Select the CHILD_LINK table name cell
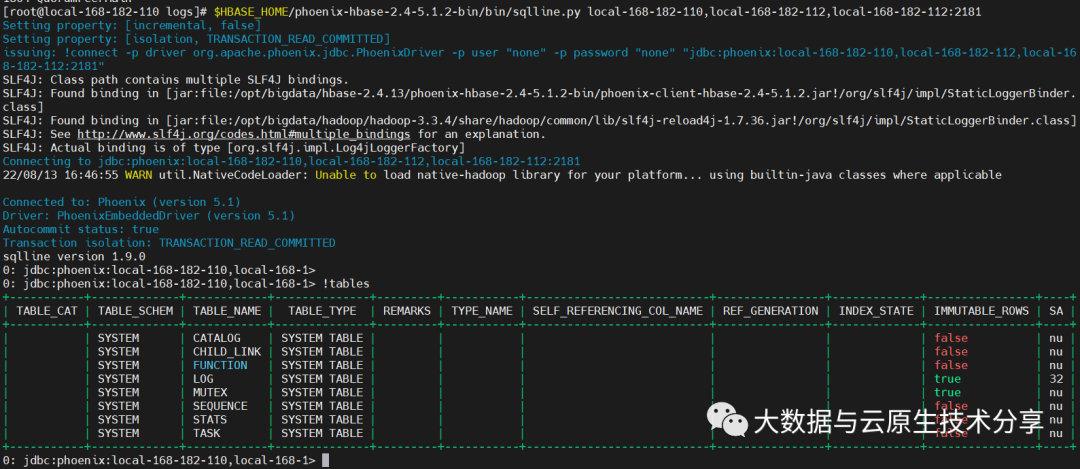 point(227,352)
